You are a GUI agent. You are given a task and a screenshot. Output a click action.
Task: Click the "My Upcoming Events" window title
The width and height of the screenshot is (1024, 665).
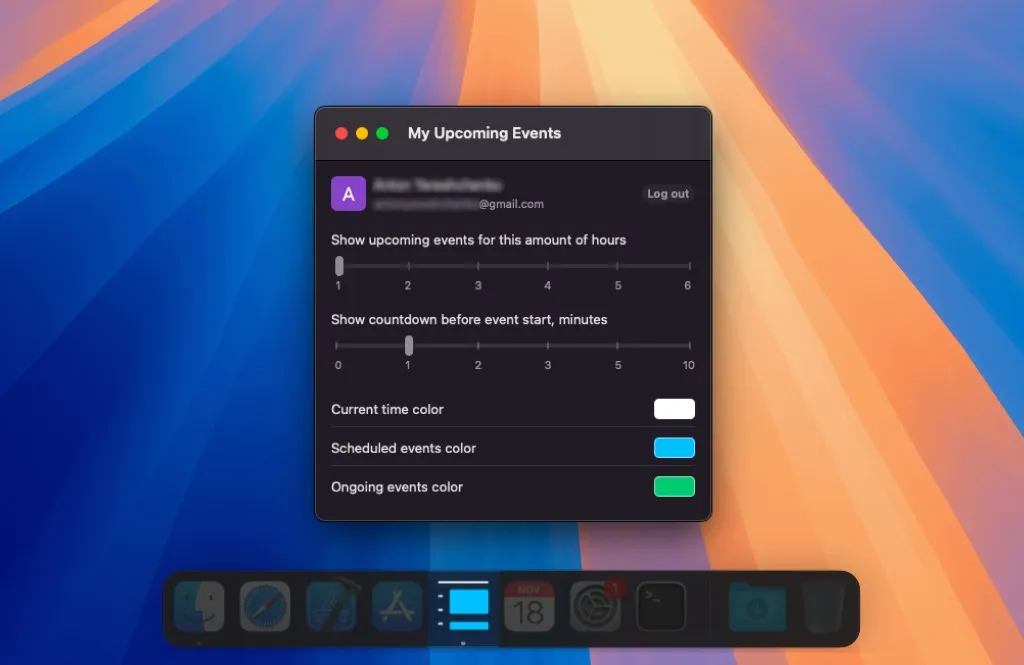pyautogui.click(x=485, y=133)
